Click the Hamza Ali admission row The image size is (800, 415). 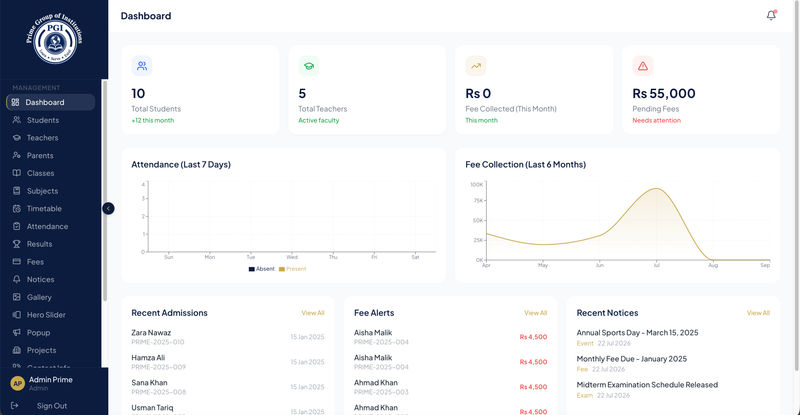(x=228, y=362)
